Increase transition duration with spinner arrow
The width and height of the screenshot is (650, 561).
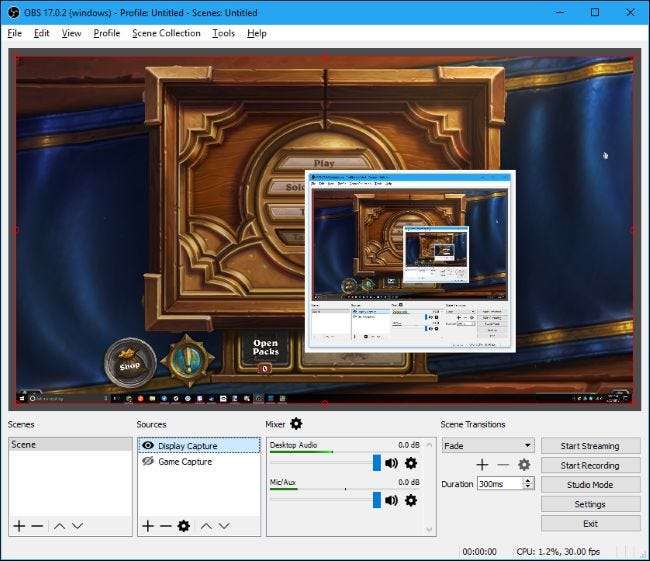point(528,480)
